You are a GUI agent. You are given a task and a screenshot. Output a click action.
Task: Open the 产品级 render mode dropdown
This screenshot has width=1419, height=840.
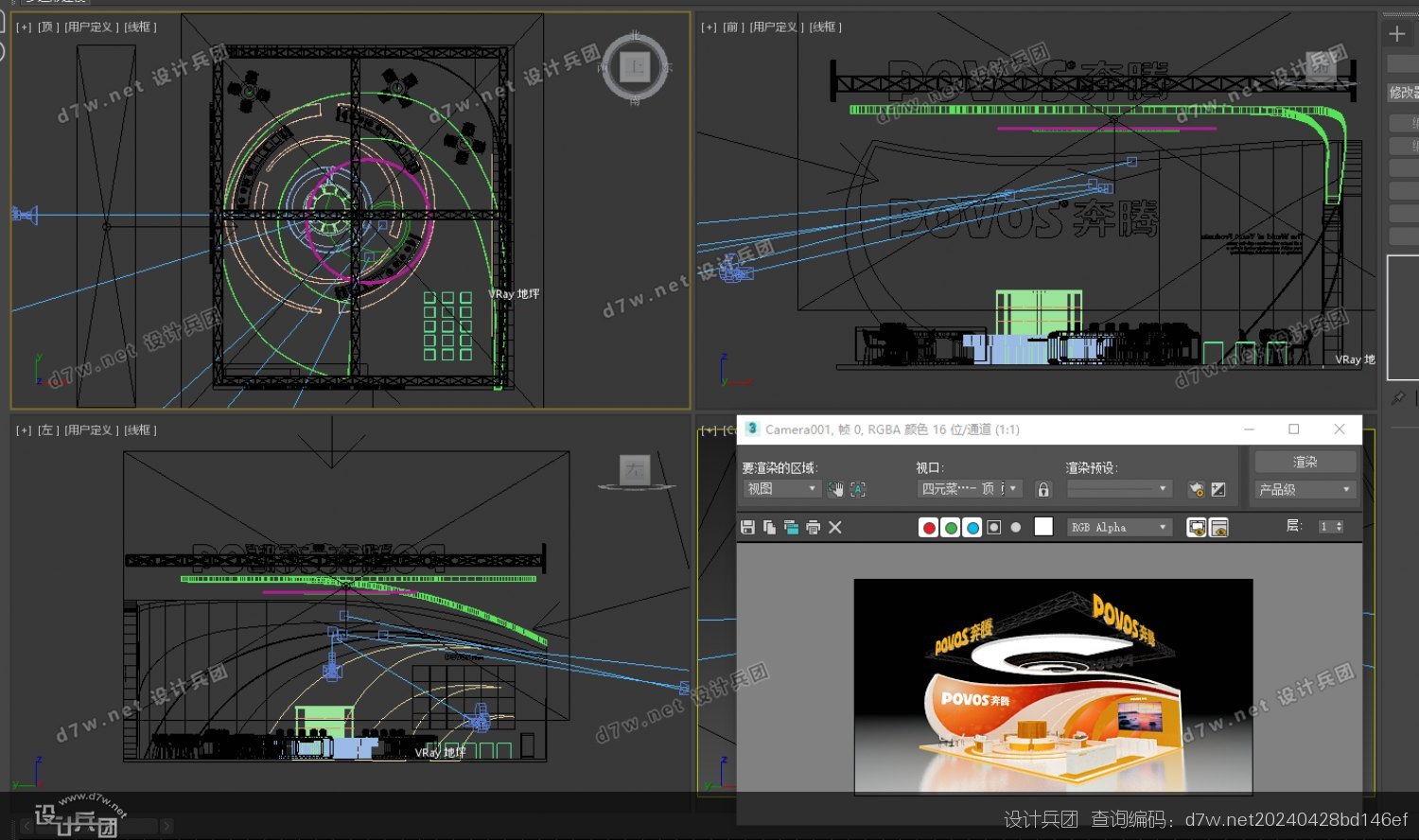pyautogui.click(x=1305, y=489)
